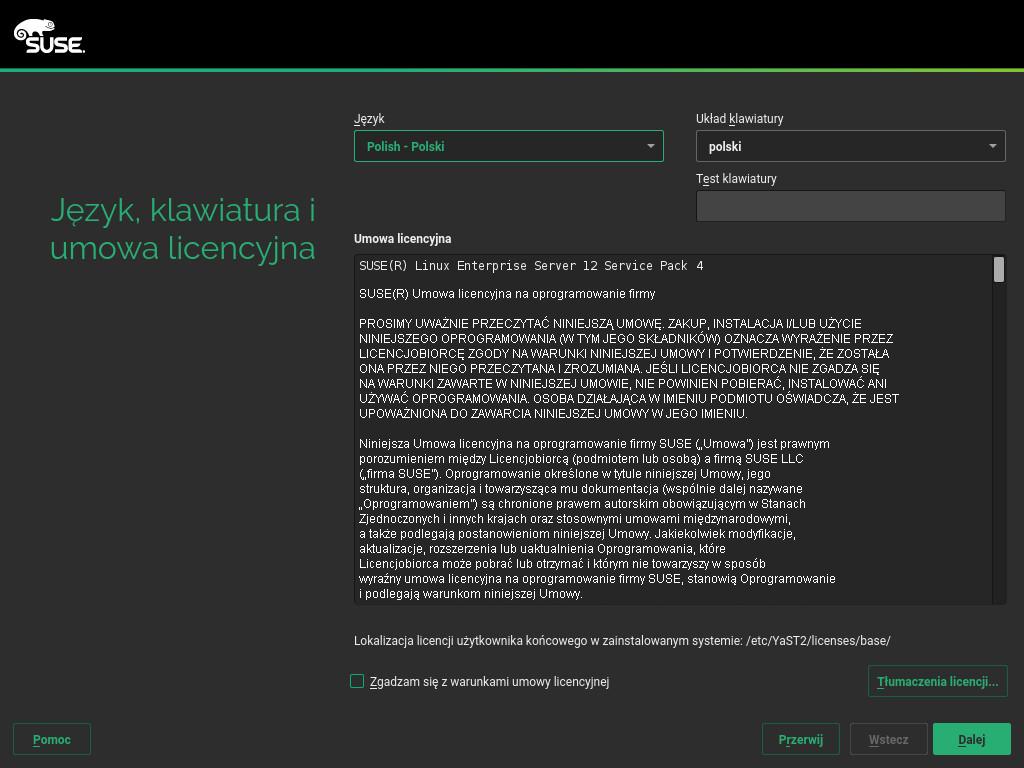The width and height of the screenshot is (1024, 768).
Task: Enable Zgadzam się z warunkami umowy checkbox
Action: [357, 681]
